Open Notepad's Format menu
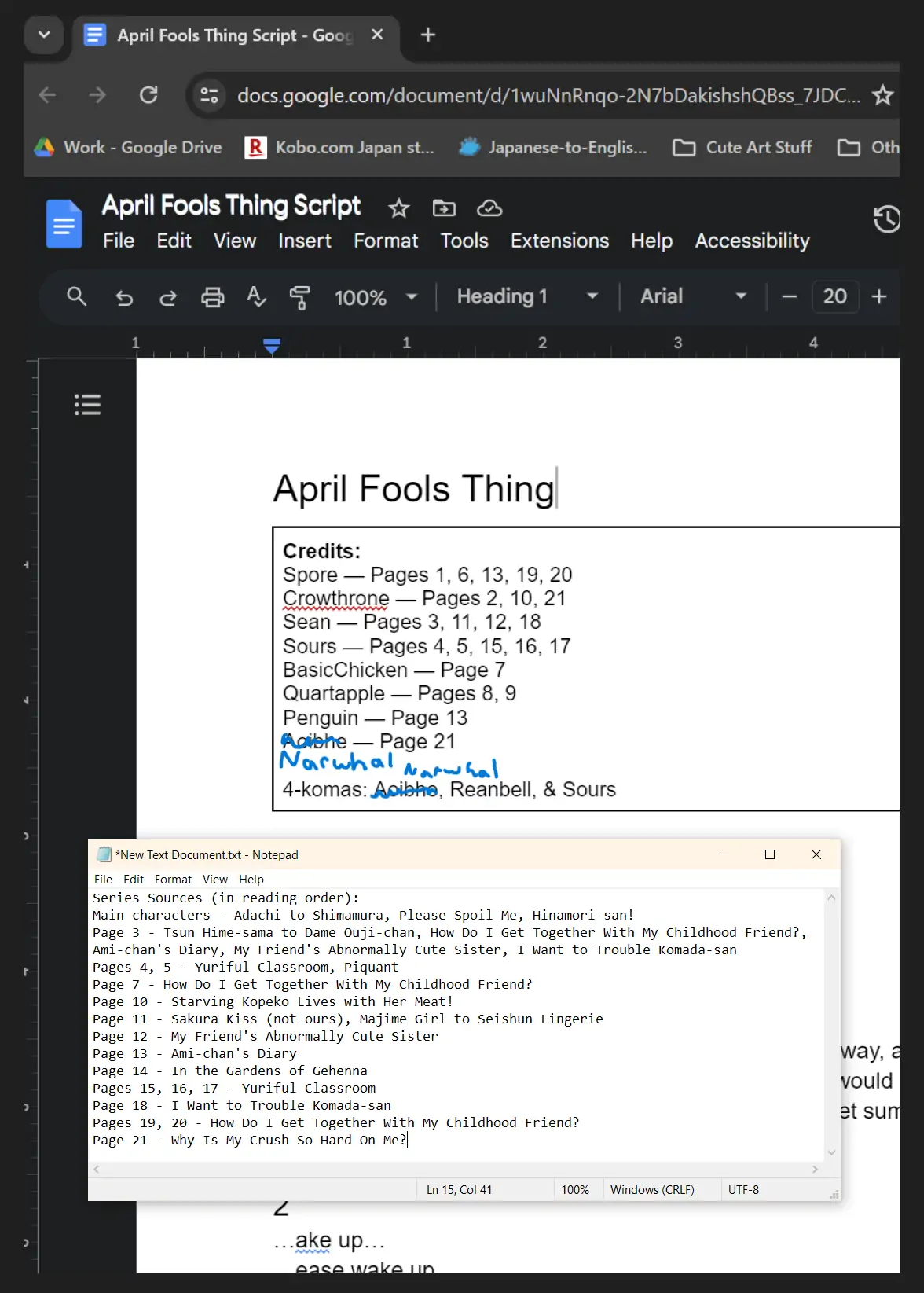 [x=173, y=879]
